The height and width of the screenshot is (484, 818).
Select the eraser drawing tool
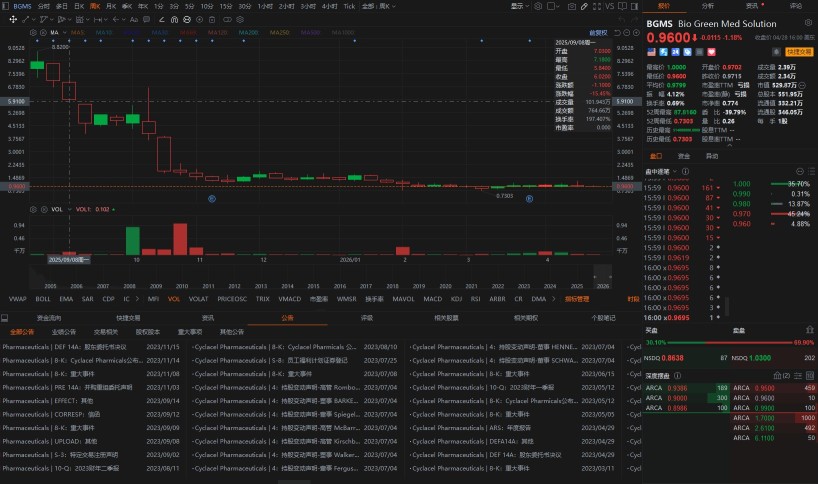(162, 19)
